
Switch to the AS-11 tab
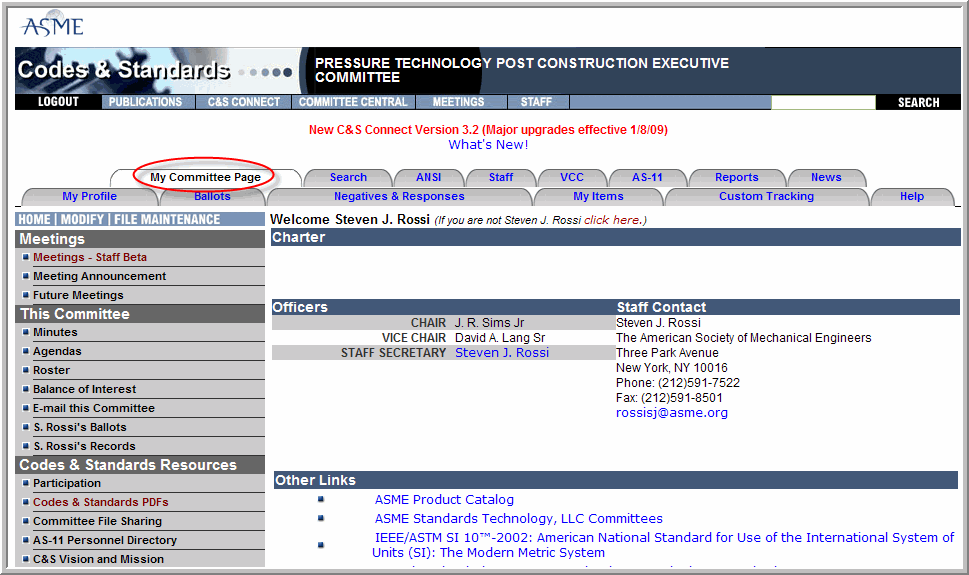(x=647, y=177)
